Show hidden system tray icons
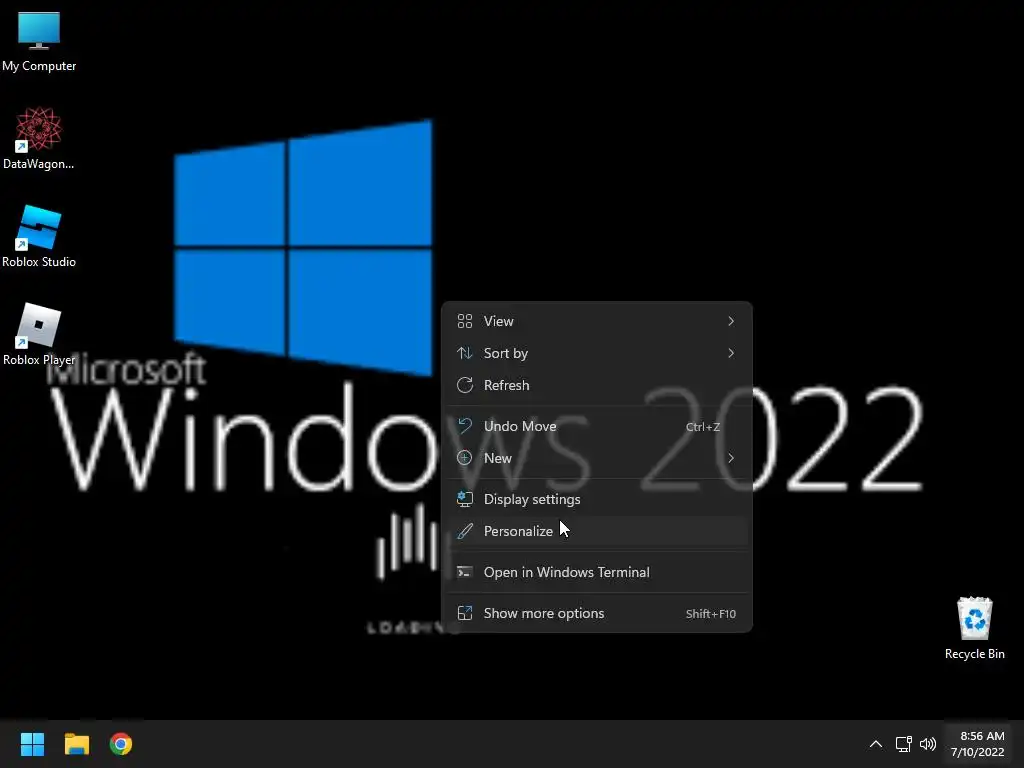1024x768 pixels. 876,744
